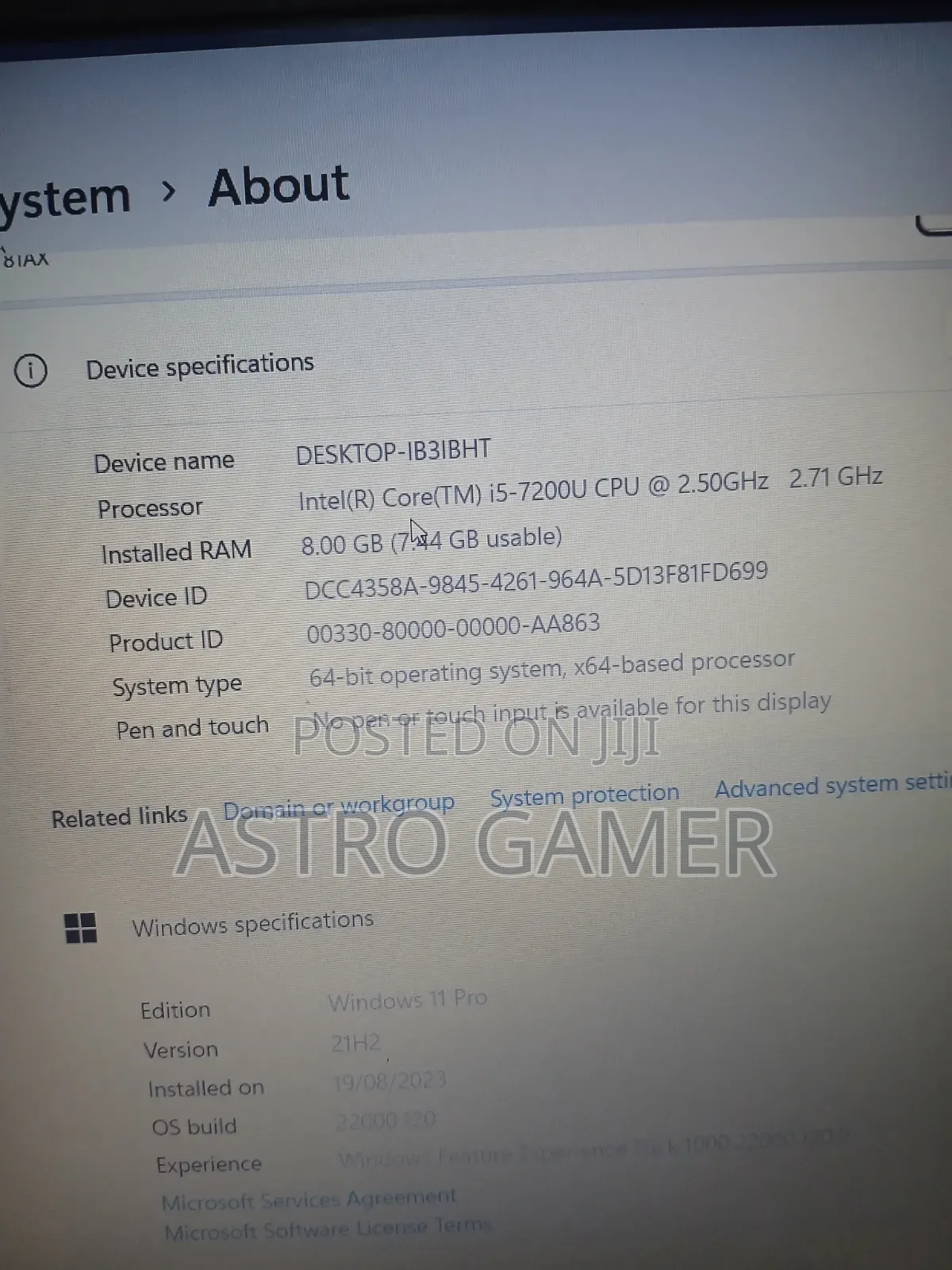Click the Device specifications info icon
Image resolution: width=952 pixels, height=1270 pixels.
click(31, 371)
